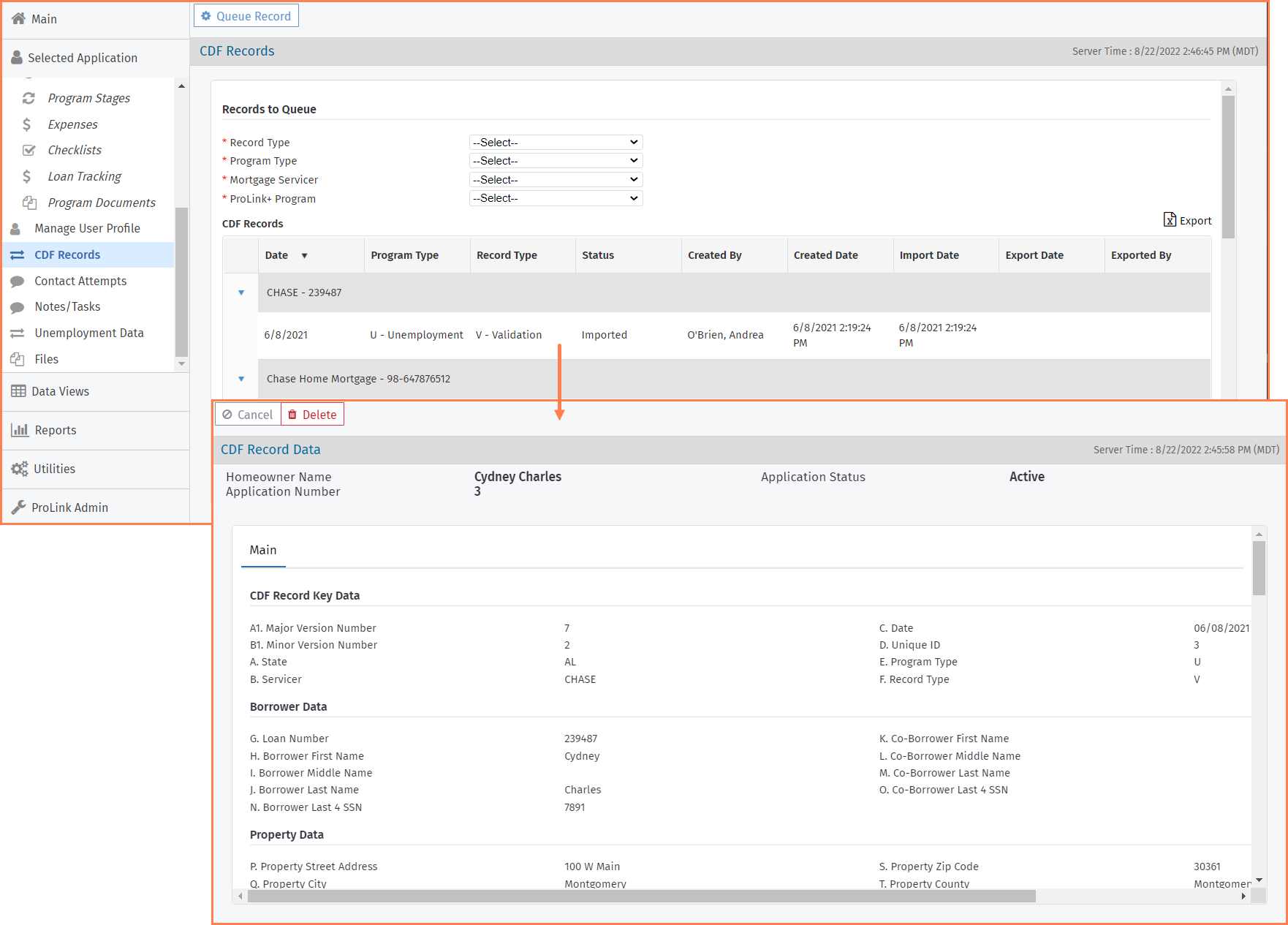
Task: Click the Program Stages refresh icon
Action: (29, 98)
